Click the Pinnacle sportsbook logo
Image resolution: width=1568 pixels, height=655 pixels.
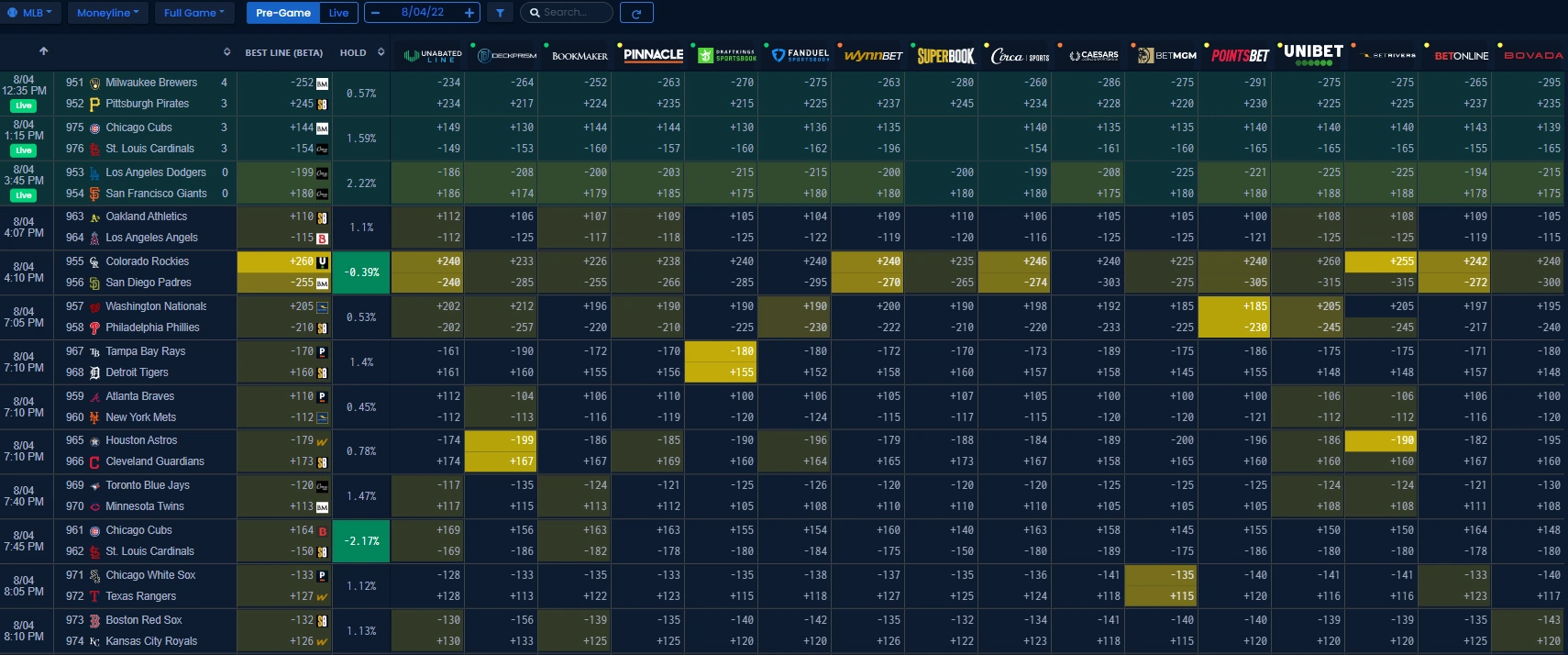[x=653, y=55]
